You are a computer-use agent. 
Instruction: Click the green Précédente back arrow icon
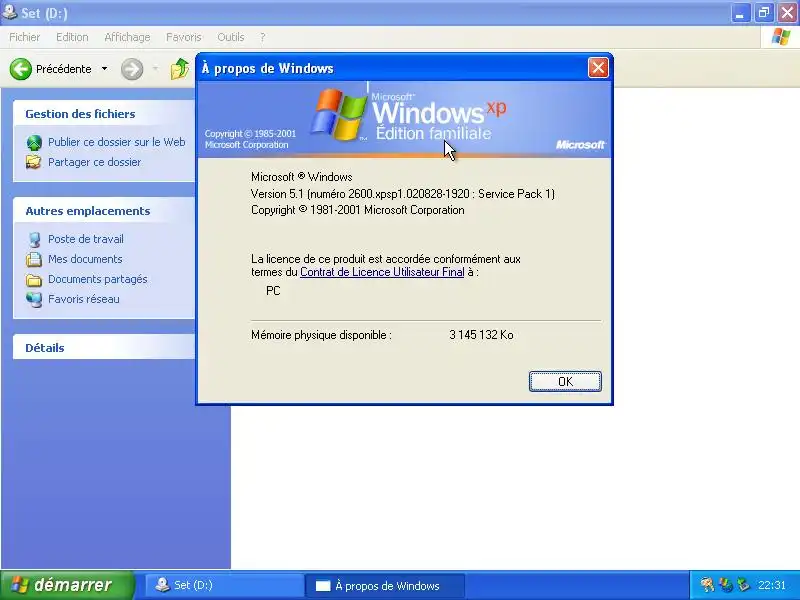pos(21,69)
